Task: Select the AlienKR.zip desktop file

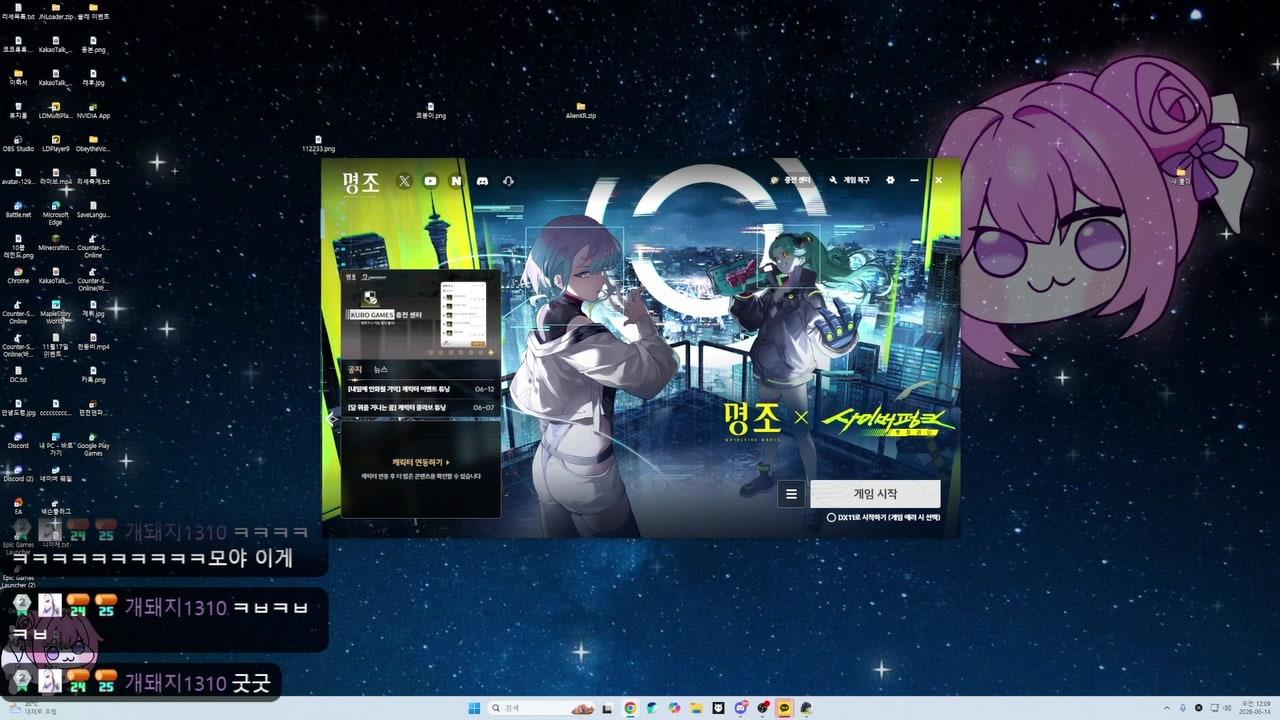Action: [580, 109]
